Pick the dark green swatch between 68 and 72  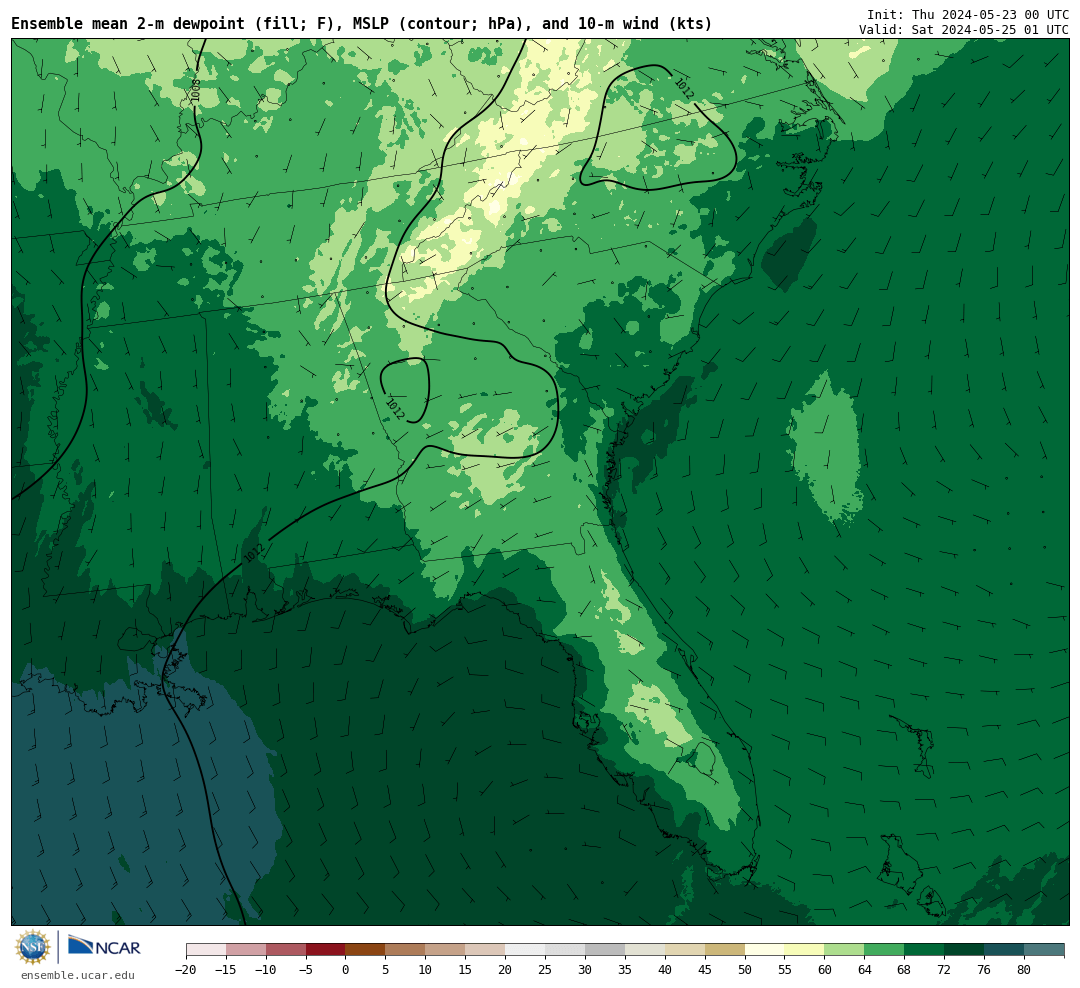(x=925, y=950)
